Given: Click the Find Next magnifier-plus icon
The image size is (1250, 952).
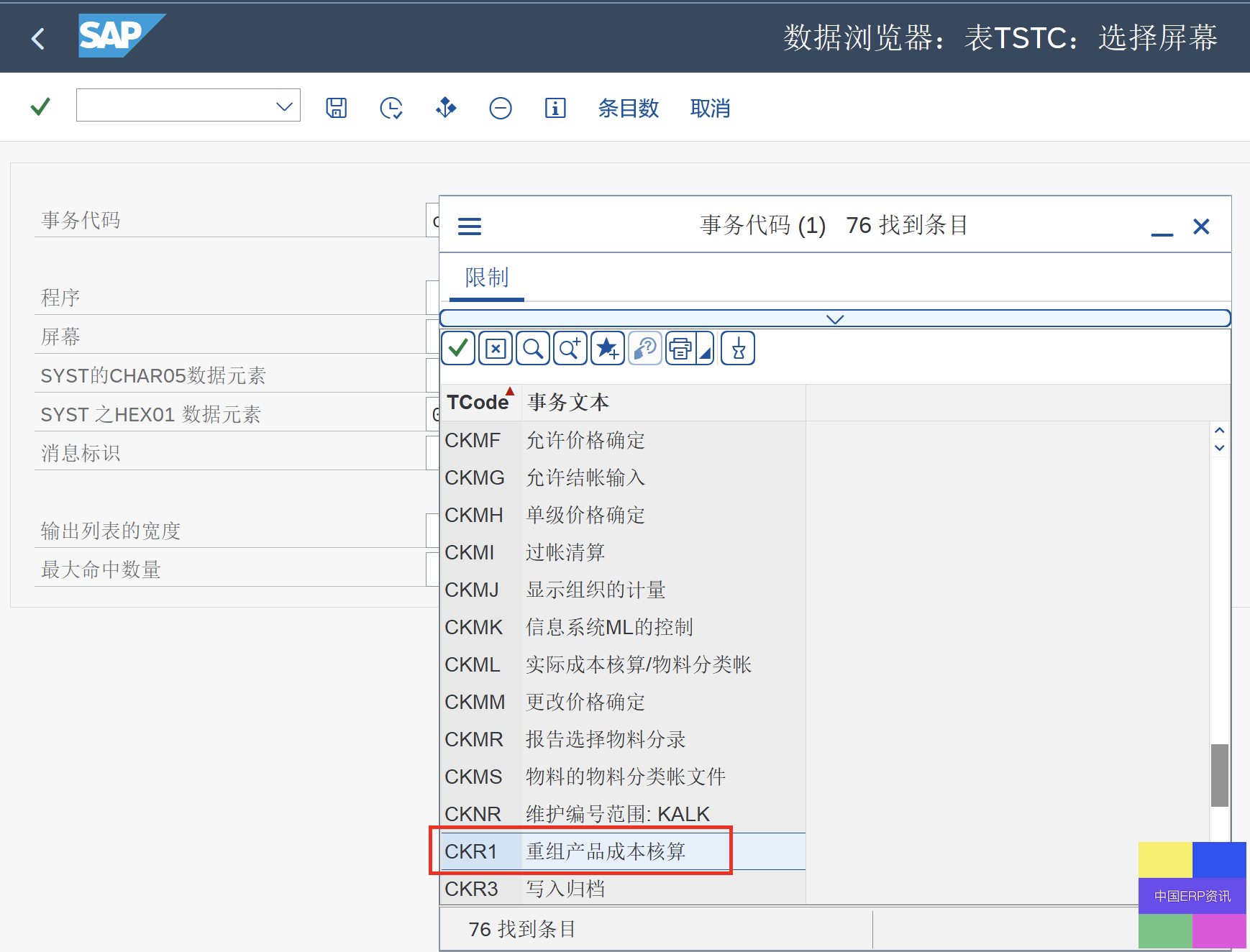Looking at the screenshot, I should tap(570, 349).
